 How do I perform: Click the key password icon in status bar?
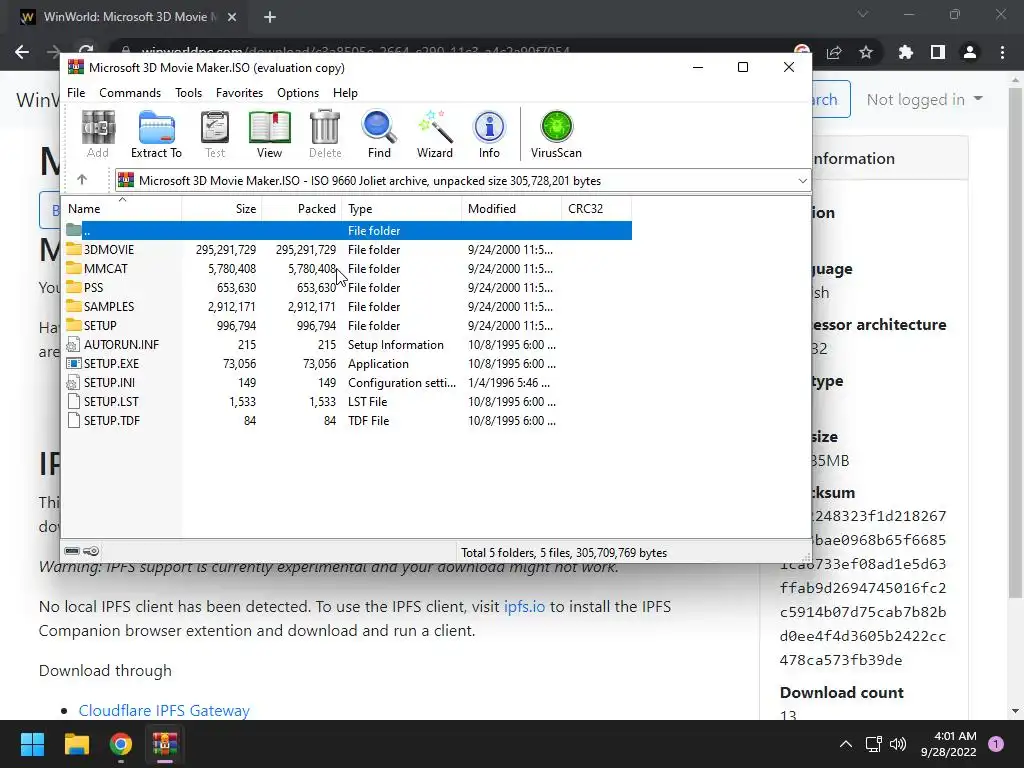pos(91,551)
